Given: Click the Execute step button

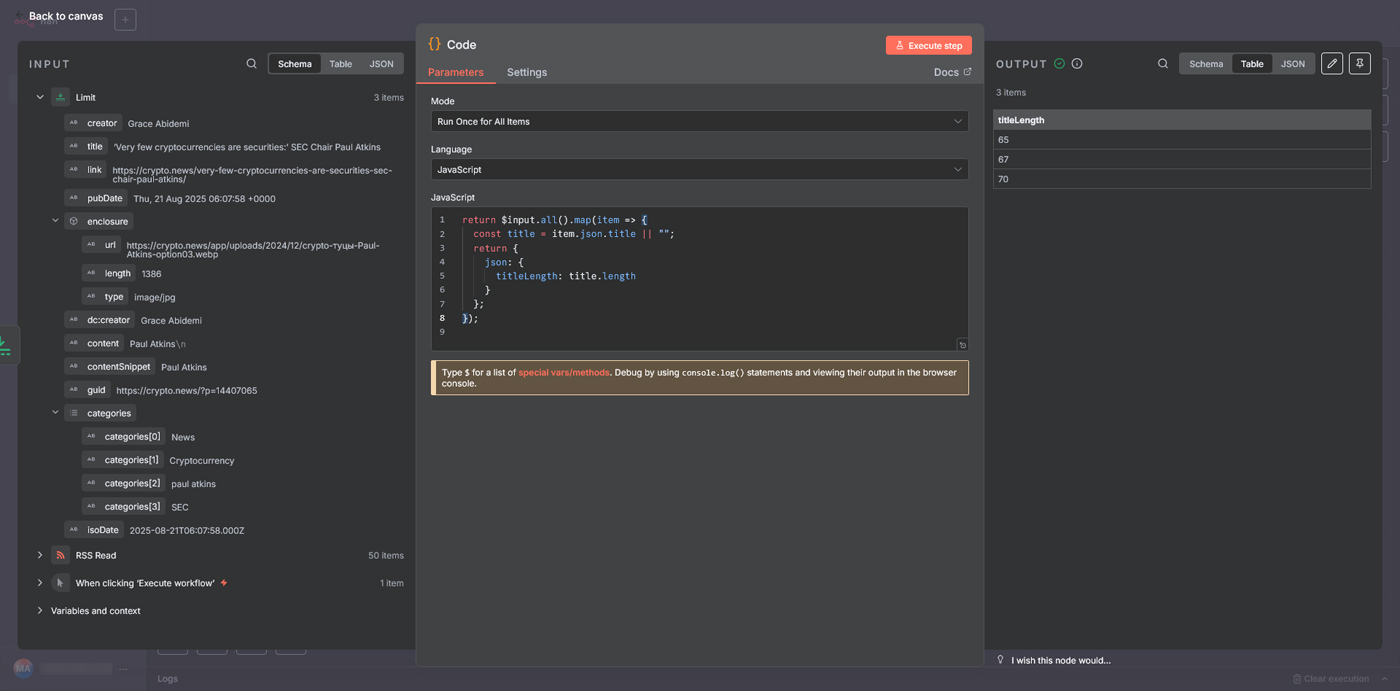Looking at the screenshot, I should coord(928,45).
